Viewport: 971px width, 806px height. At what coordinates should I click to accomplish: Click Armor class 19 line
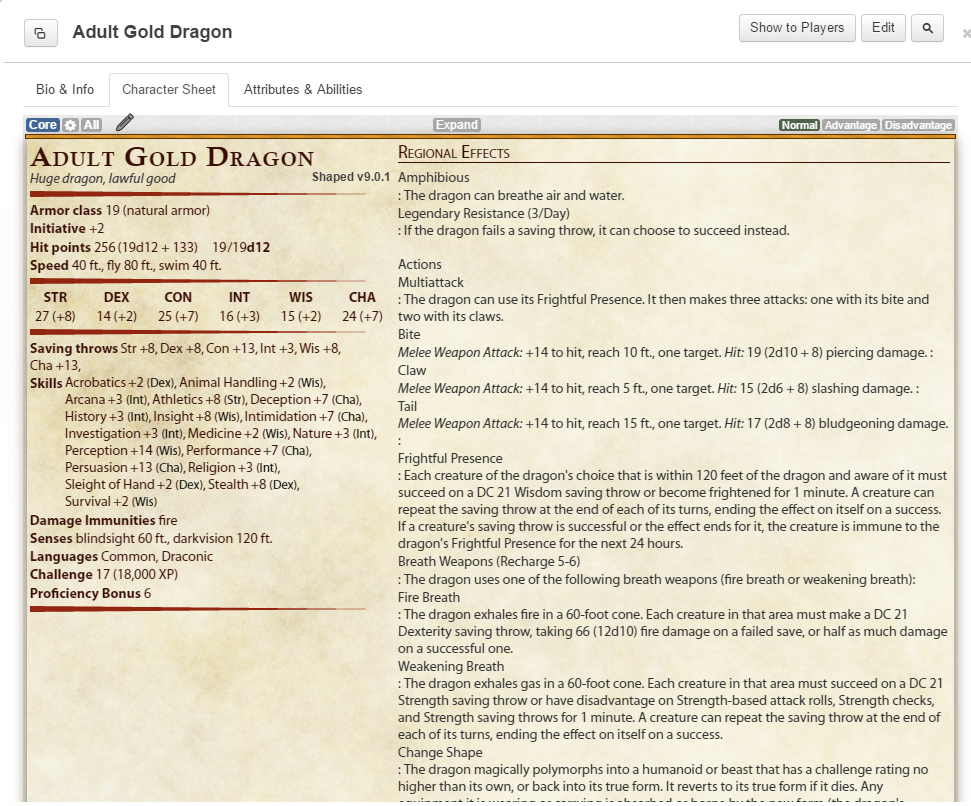click(x=120, y=210)
